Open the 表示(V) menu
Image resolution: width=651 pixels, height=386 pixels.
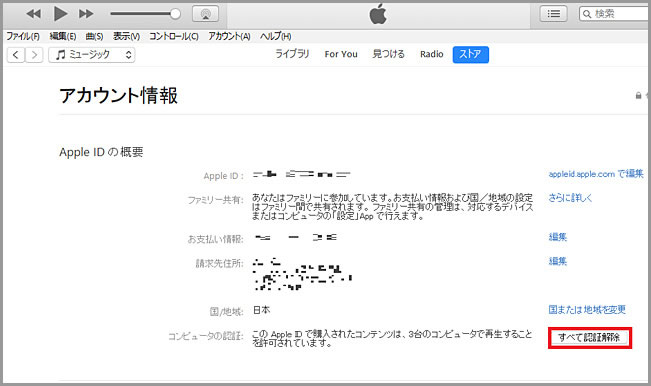click(126, 37)
